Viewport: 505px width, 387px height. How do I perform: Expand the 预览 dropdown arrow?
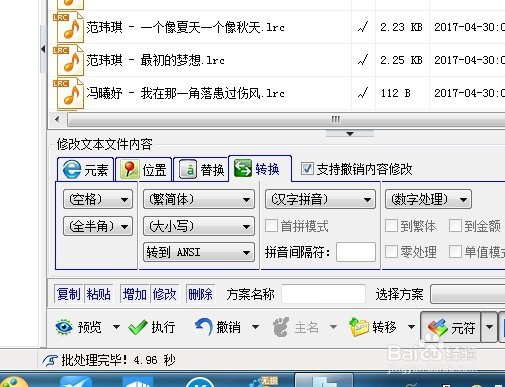point(116,327)
